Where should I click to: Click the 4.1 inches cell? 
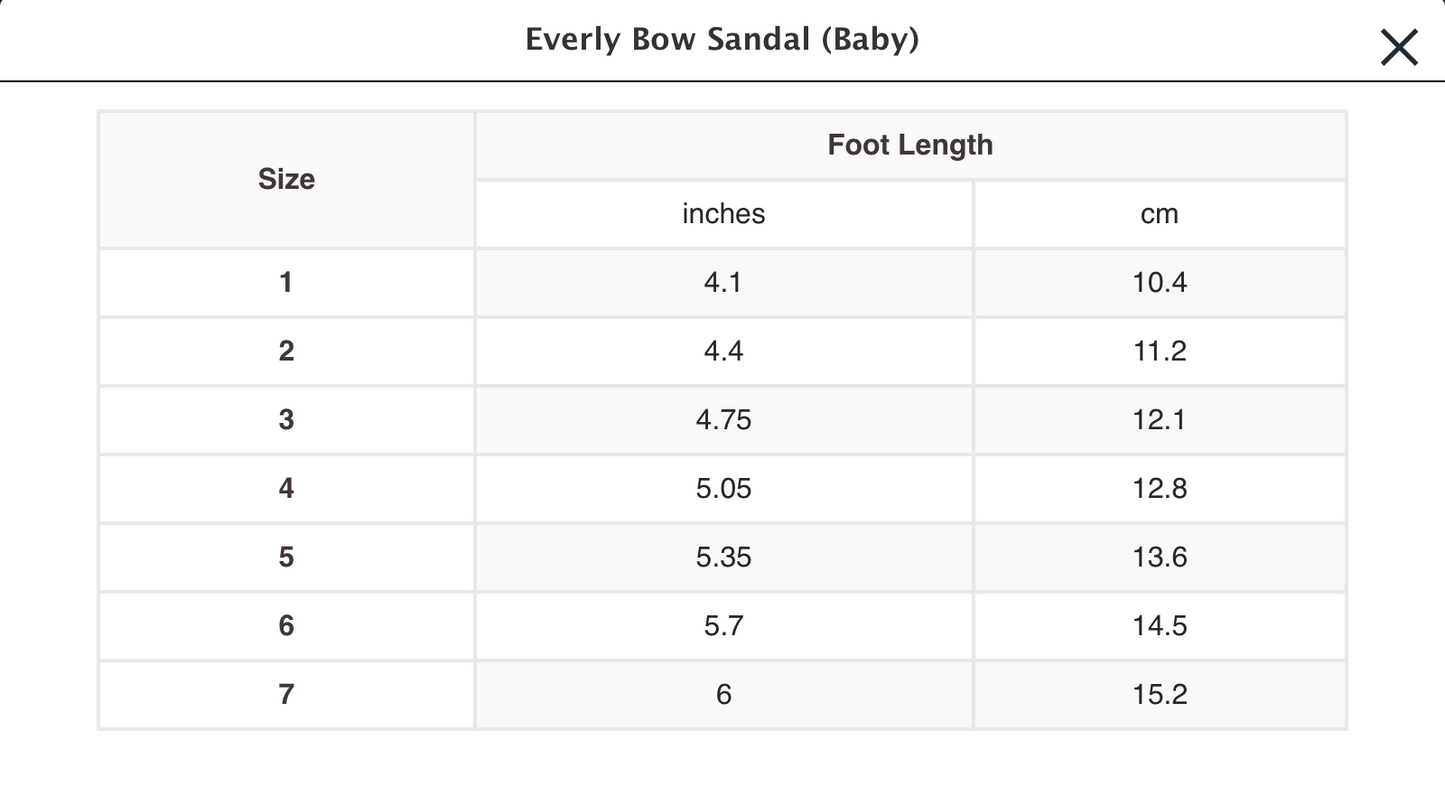[x=723, y=283]
